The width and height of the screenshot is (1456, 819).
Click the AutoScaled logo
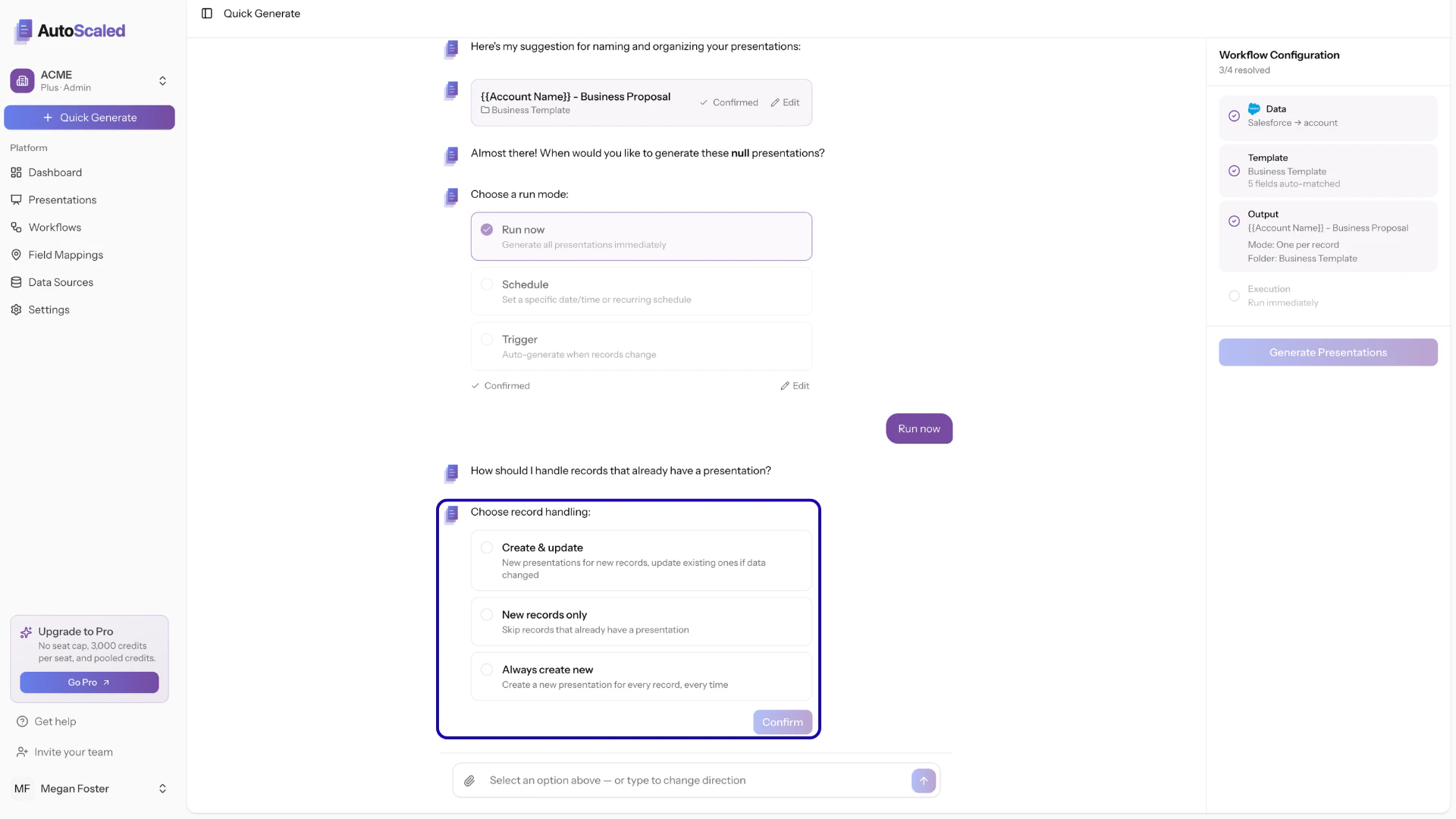pyautogui.click(x=69, y=31)
